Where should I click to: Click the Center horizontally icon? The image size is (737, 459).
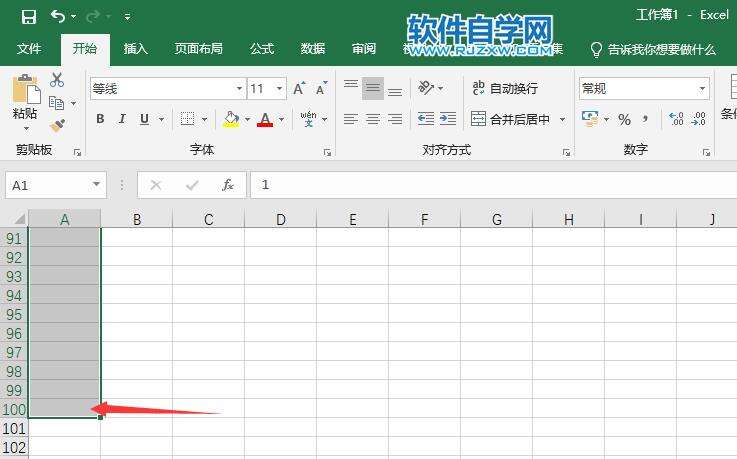tap(373, 119)
